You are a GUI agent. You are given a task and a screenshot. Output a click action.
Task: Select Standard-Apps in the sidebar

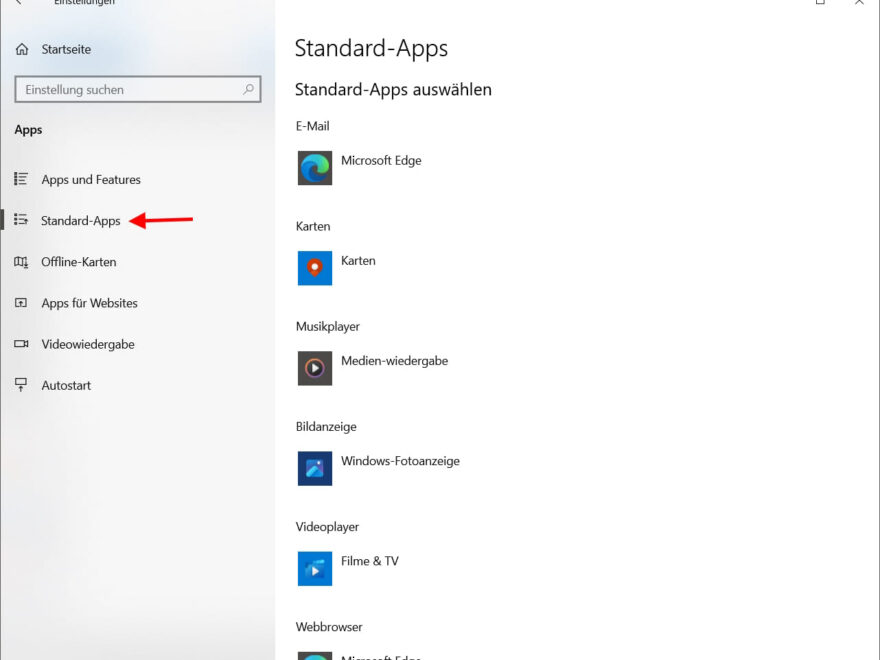pyautogui.click(x=81, y=221)
